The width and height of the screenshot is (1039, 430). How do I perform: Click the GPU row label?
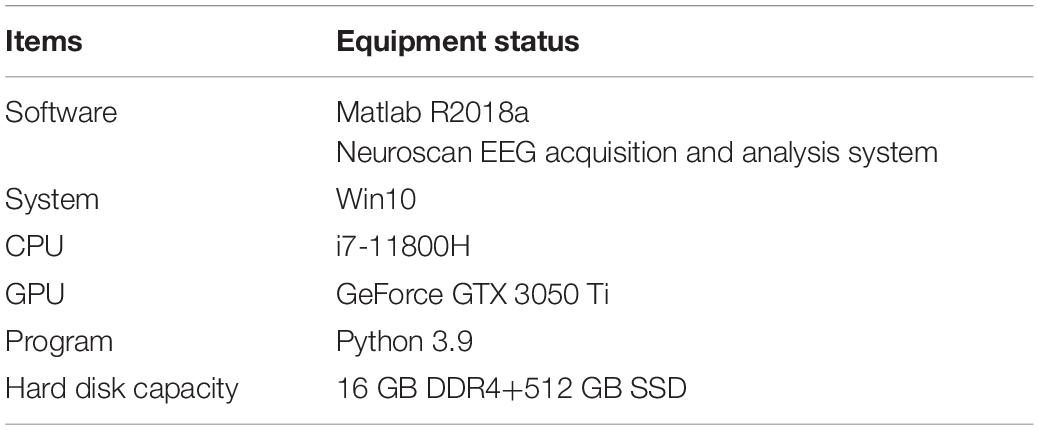click(x=34, y=294)
